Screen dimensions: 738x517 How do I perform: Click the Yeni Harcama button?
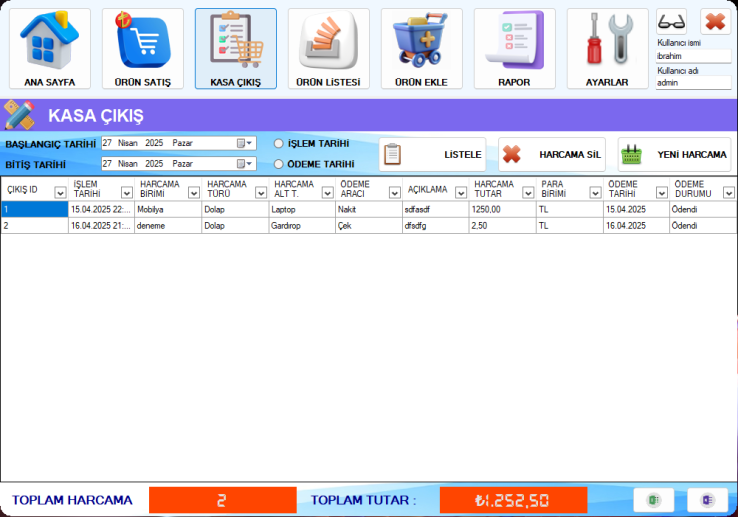tap(673, 155)
